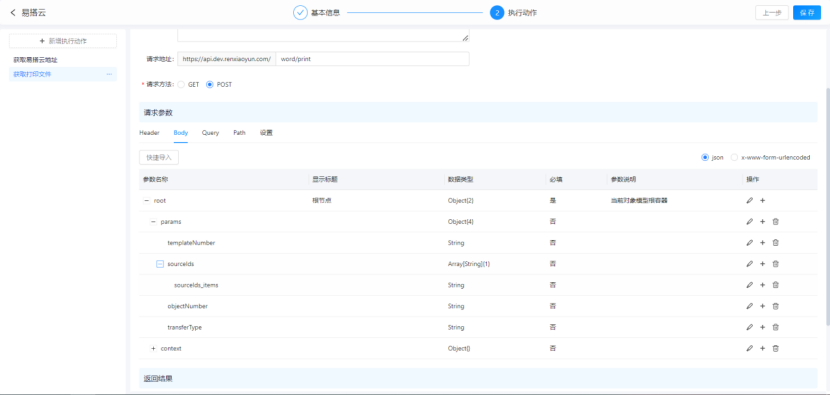Expand the context node
Screen dimensions: 830x395
click(x=154, y=348)
